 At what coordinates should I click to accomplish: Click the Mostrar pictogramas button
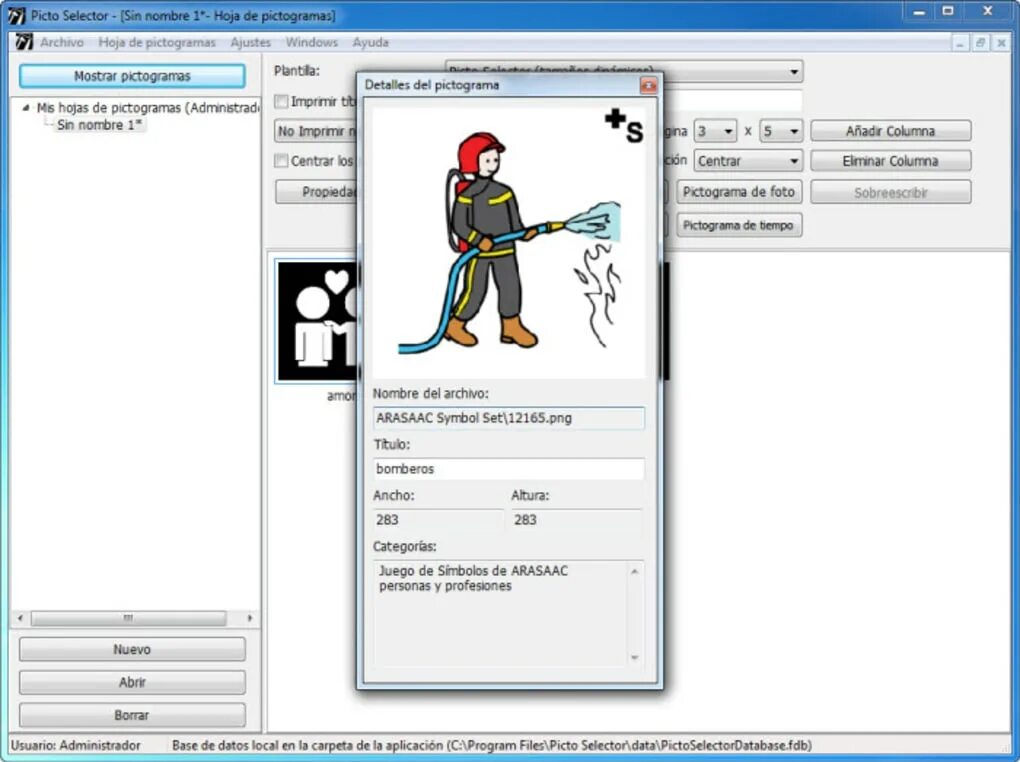132,76
